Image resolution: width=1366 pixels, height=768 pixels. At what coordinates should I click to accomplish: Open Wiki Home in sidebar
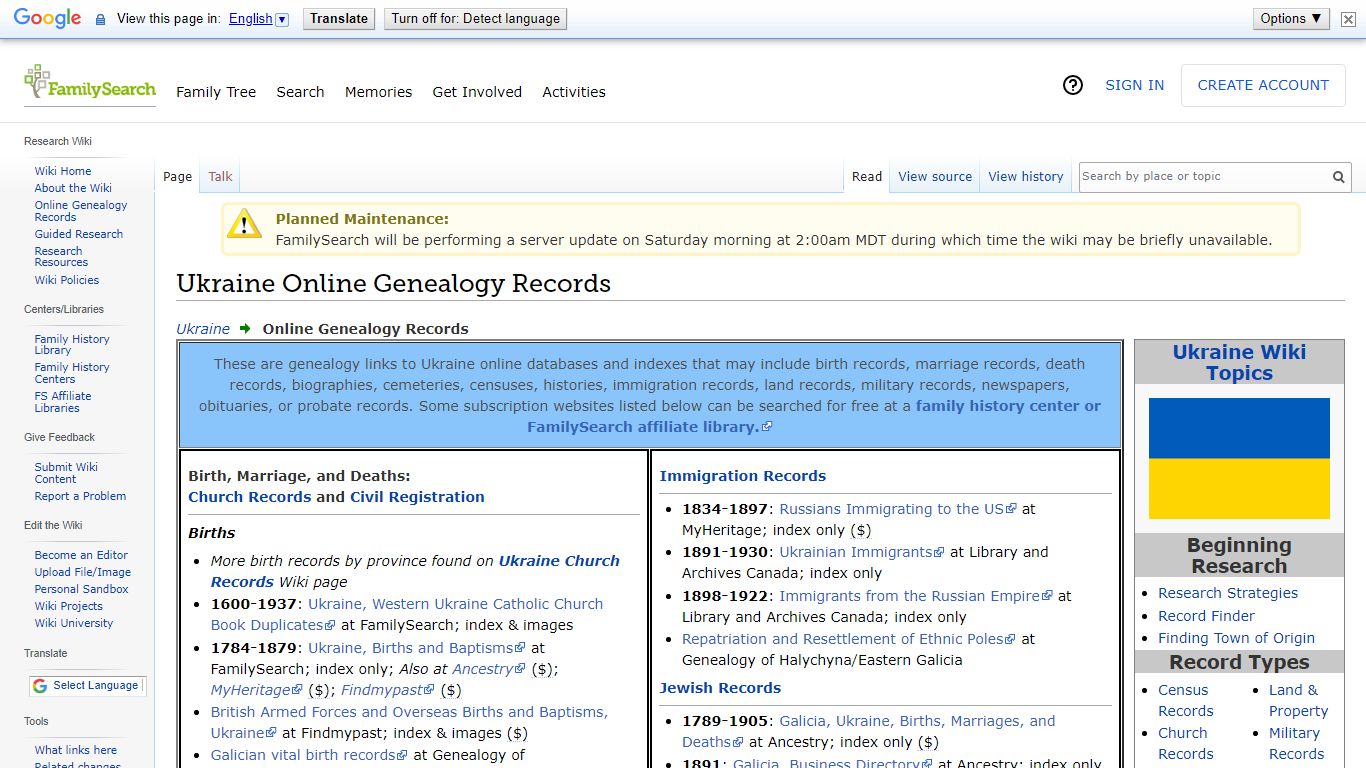(x=63, y=171)
